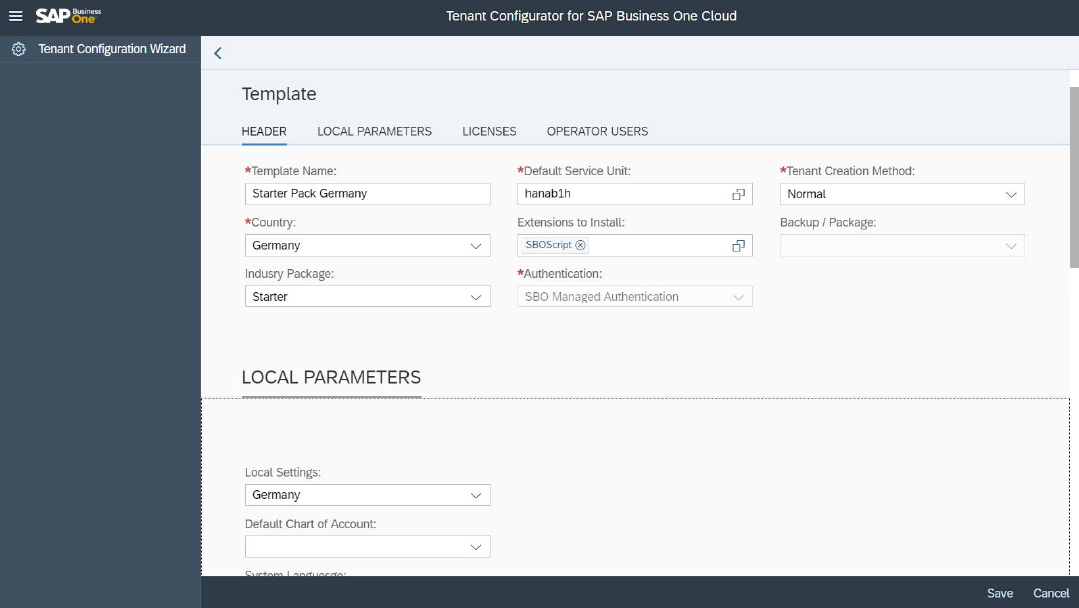Remove the SBOScript extension token

coord(581,245)
